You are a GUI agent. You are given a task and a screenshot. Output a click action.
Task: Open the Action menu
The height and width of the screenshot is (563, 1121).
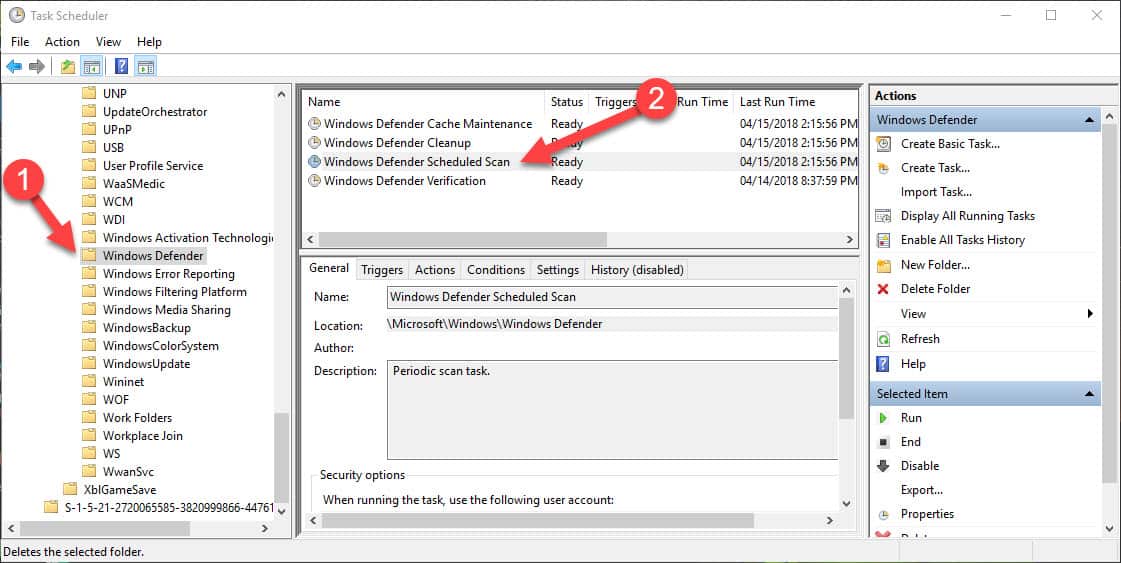pyautogui.click(x=62, y=41)
